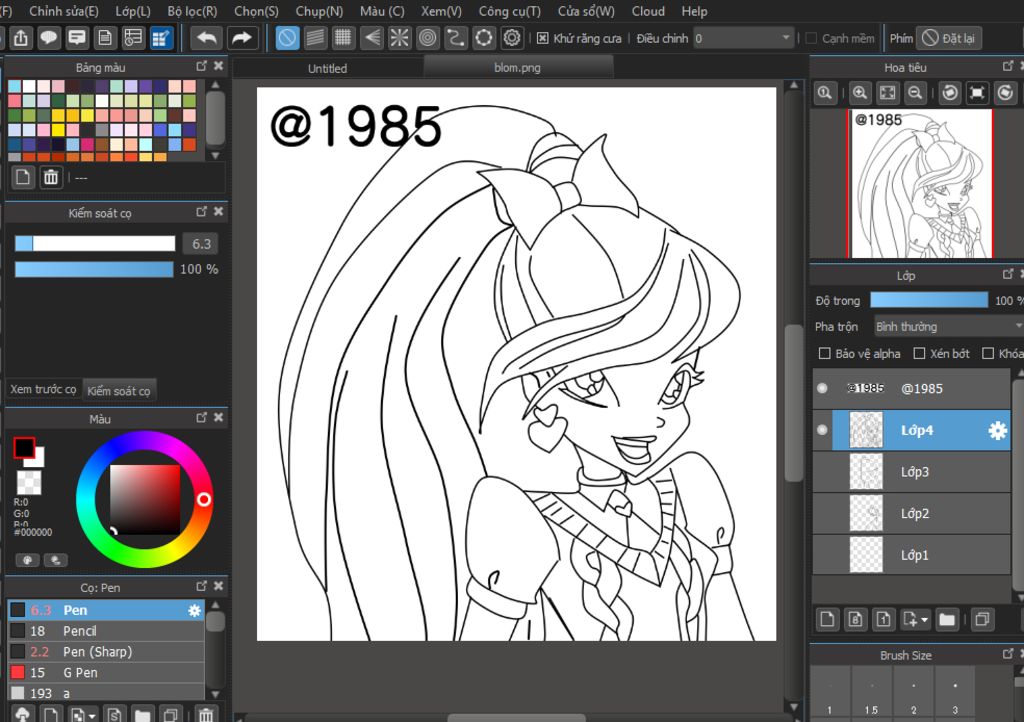Delete palette color with trash icon
Viewport: 1024px width, 722px height.
click(51, 177)
